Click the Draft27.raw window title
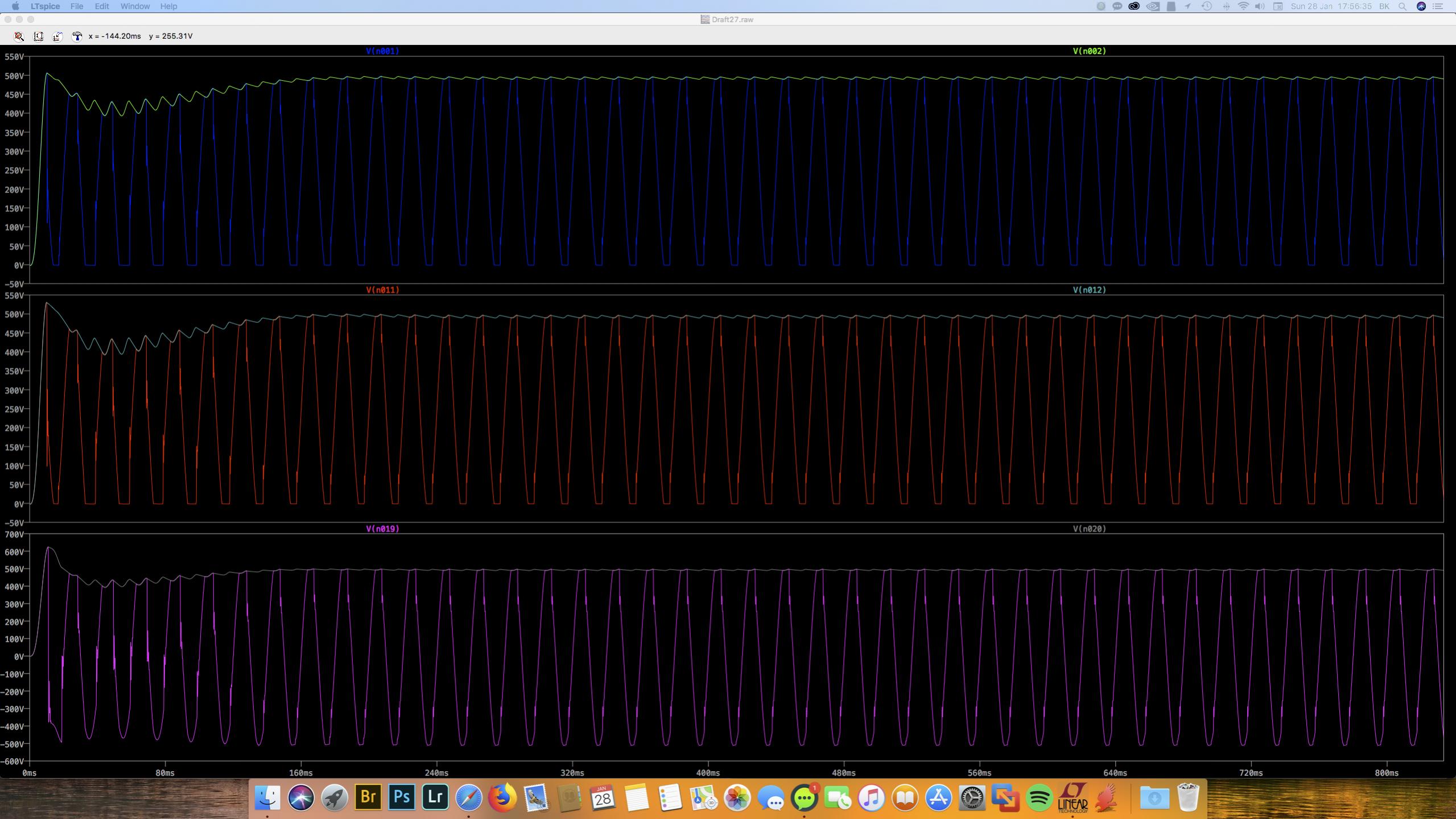Image resolution: width=1456 pixels, height=819 pixels. (x=732, y=19)
